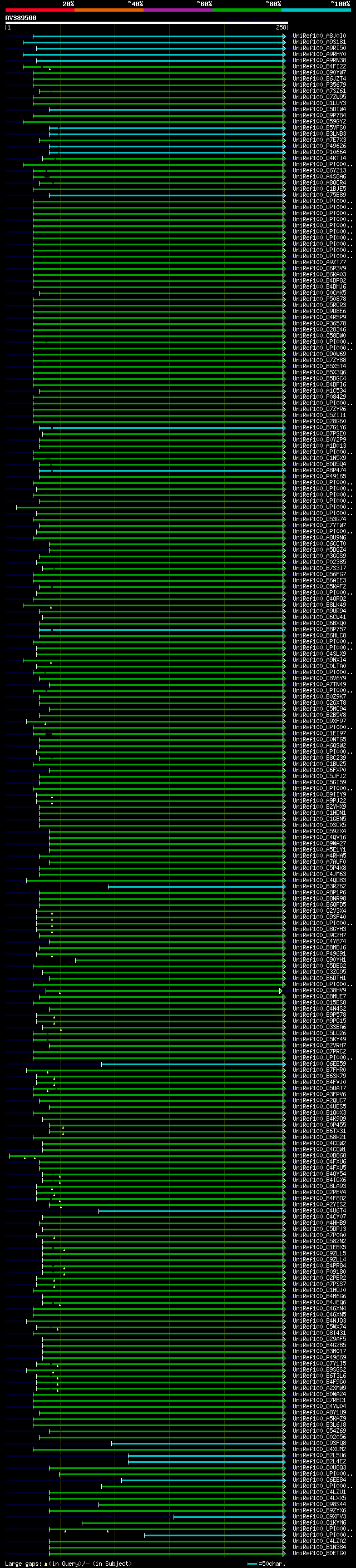The height and width of the screenshot is (1568, 356).
Task: Select the UniRef100_Q90YH1 label
Action: click(x=319, y=960)
